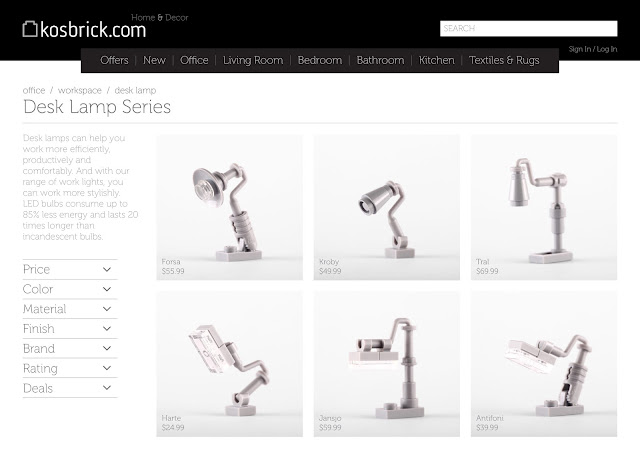Expand the Rating filter chevron
Screen dimensions: 640x452
click(x=107, y=368)
